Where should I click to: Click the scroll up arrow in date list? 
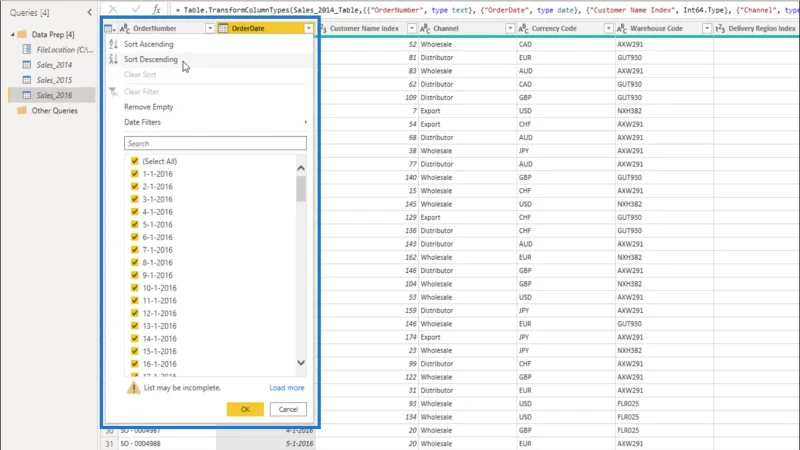301,168
